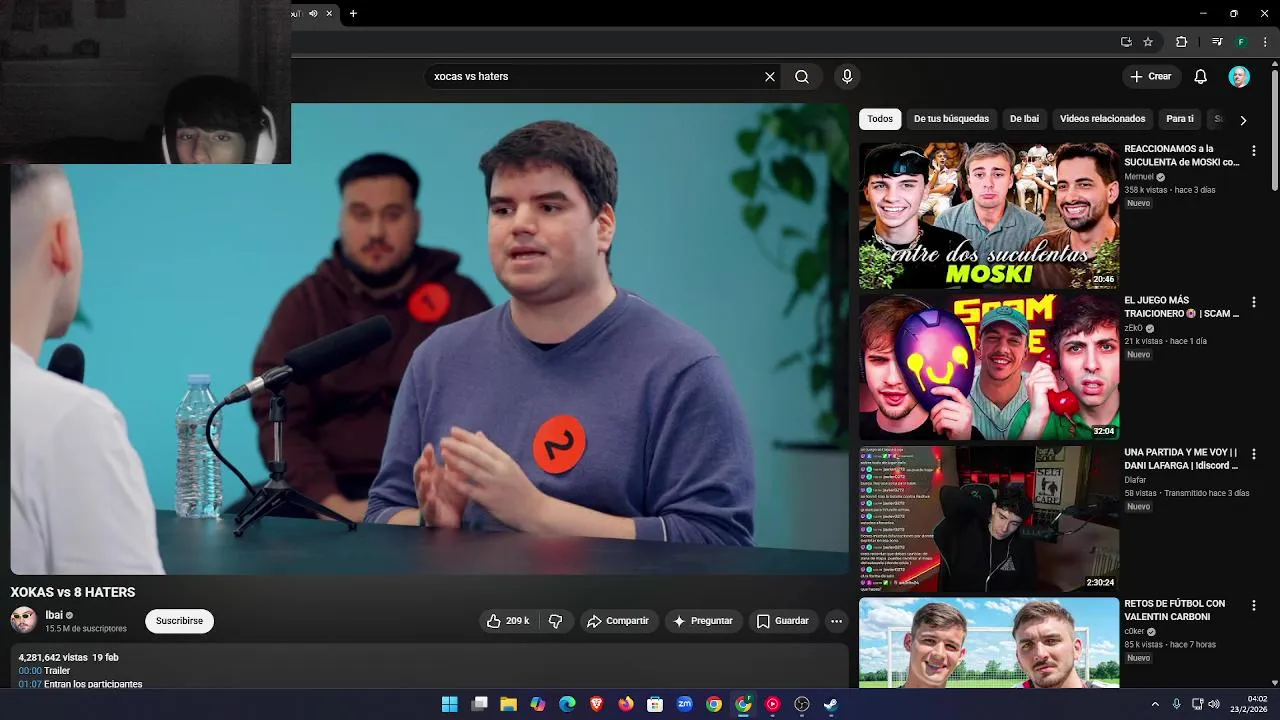Open title RETOS DE FÚTBOL CON VALENTIN CARBONI

tap(1174, 610)
